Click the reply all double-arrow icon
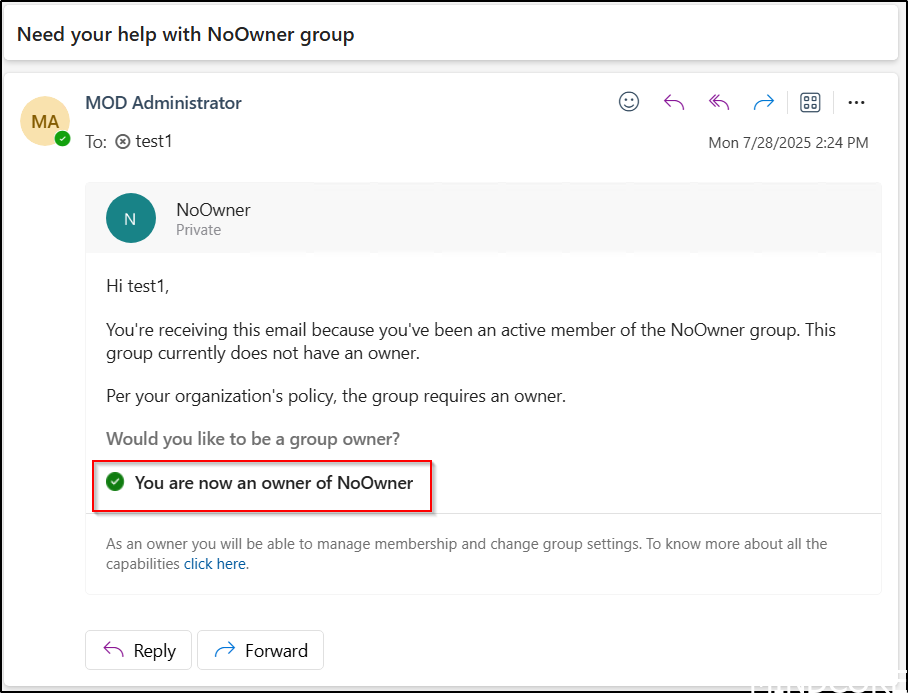Screen dimensions: 908x693 tap(719, 102)
